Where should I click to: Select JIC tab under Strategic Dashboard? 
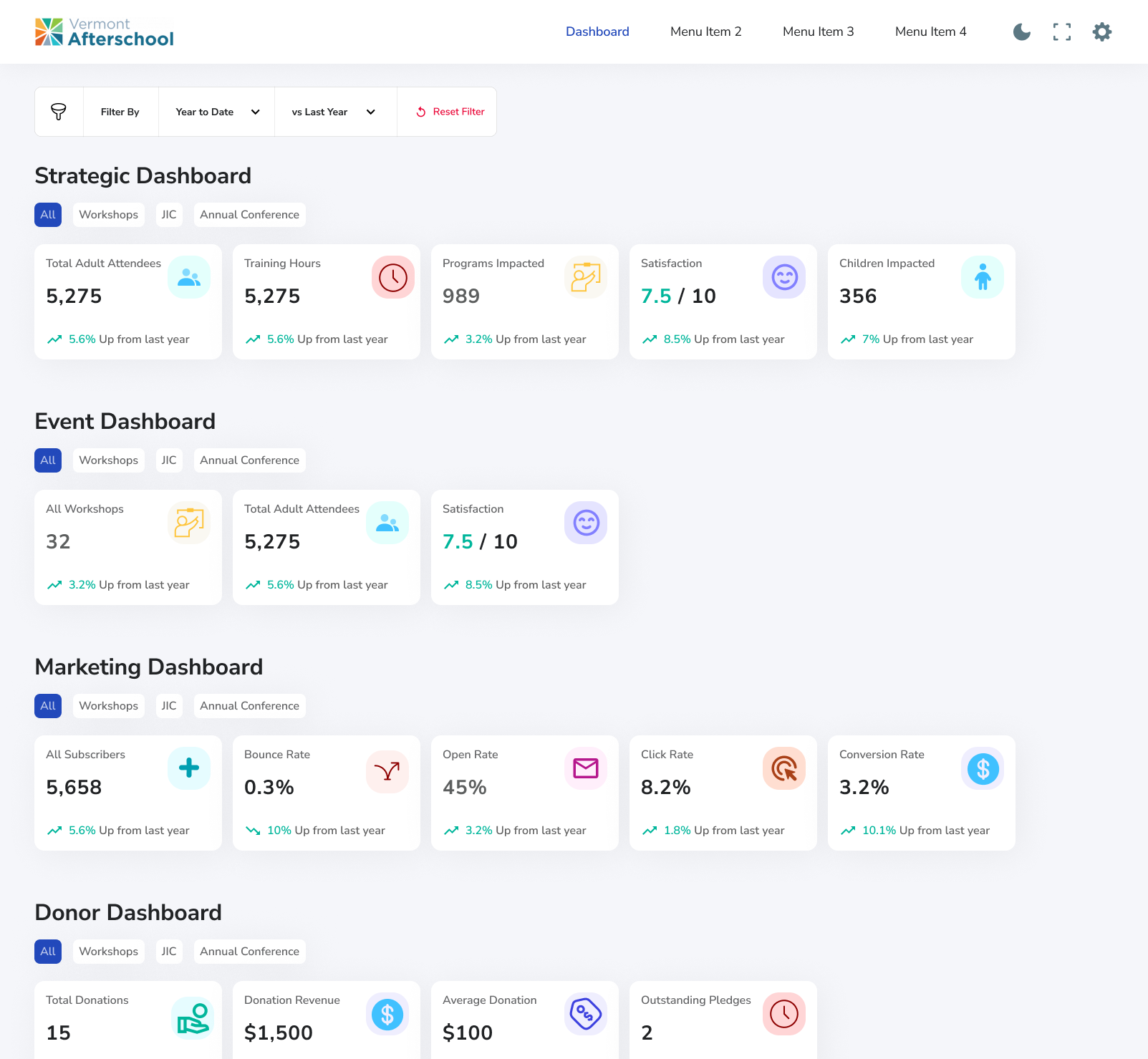169,215
